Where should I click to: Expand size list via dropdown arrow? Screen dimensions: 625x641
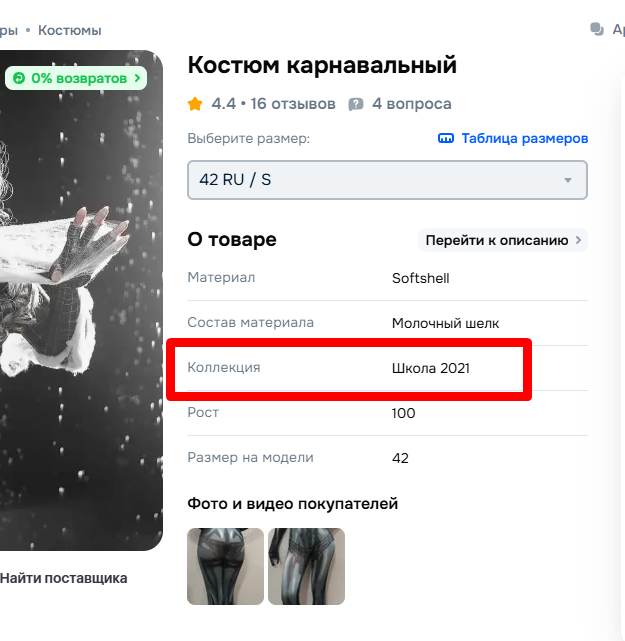[x=567, y=180]
